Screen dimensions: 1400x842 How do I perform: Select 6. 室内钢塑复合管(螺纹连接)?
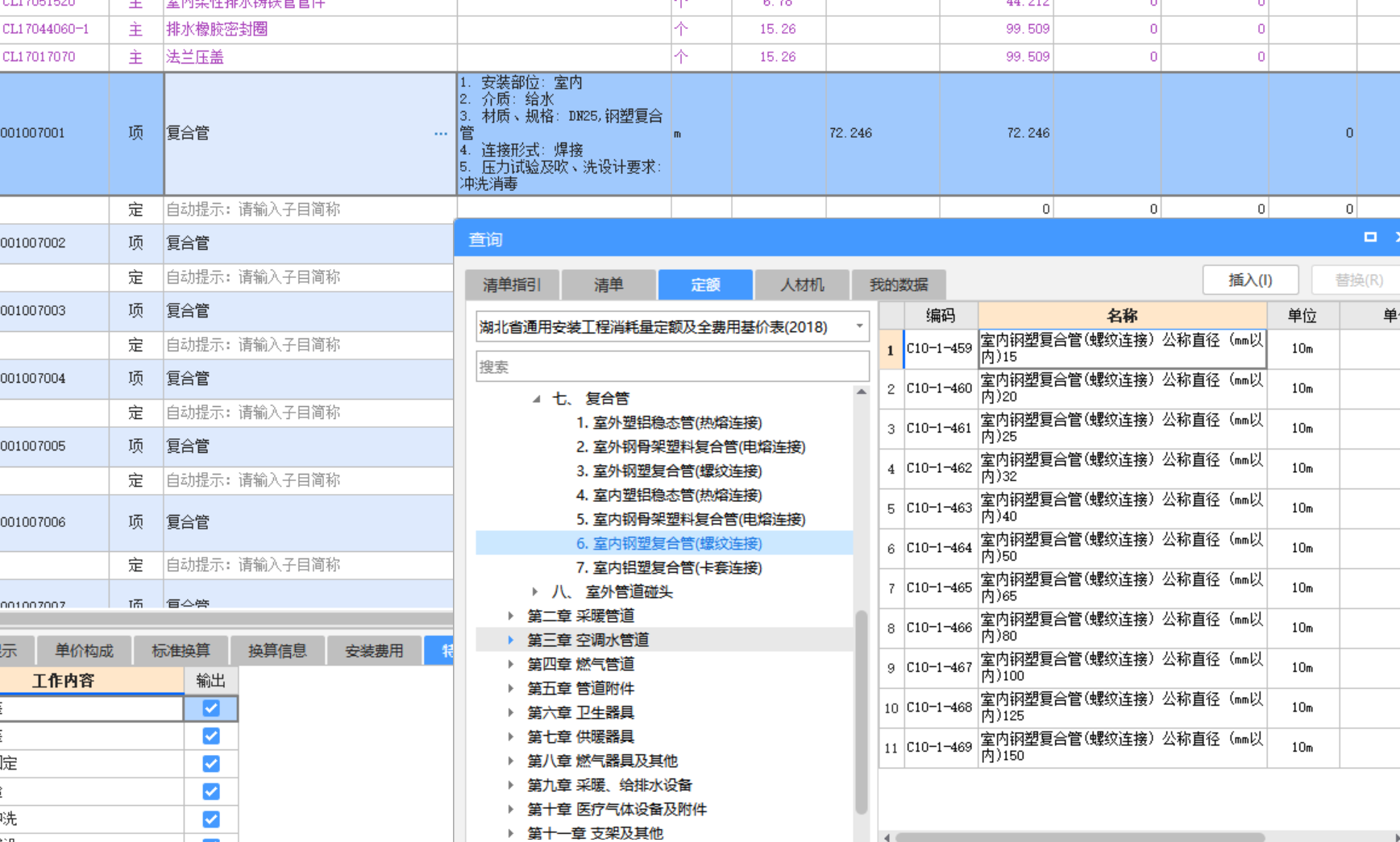669,543
